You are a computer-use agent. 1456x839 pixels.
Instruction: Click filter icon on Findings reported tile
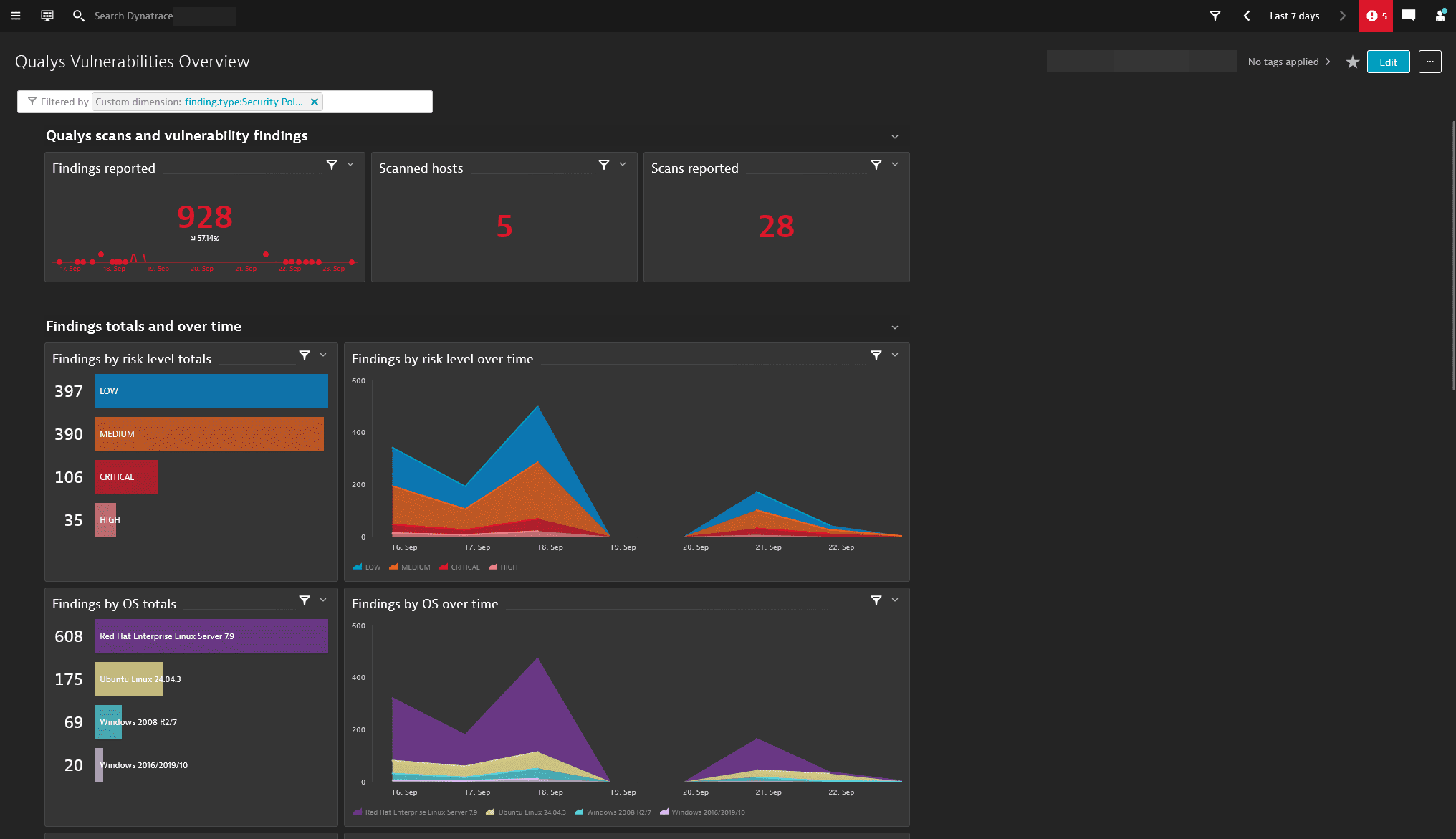coord(332,165)
